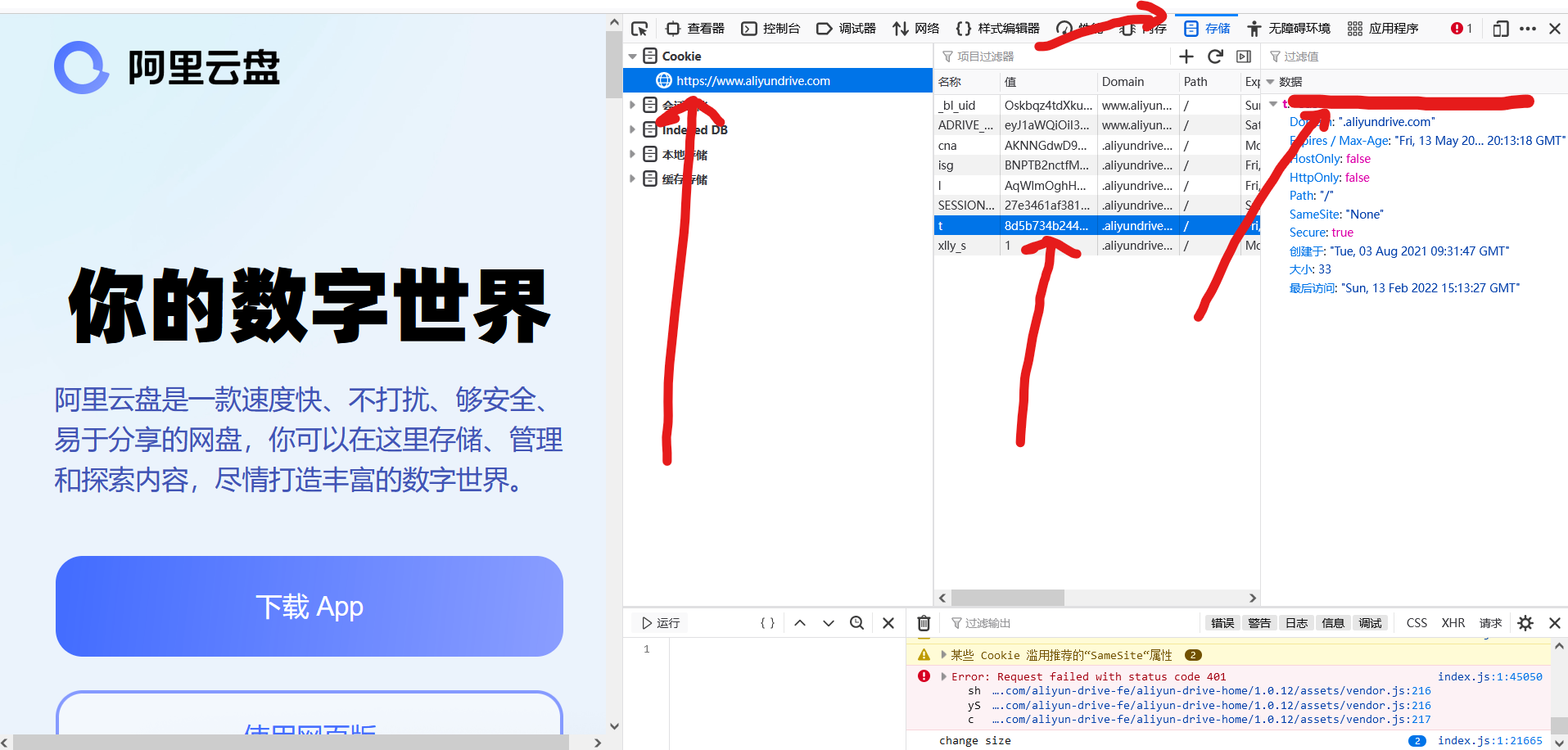The height and width of the screenshot is (750, 1568).
Task: Expand the 本地存储 tree node
Action: (632, 154)
